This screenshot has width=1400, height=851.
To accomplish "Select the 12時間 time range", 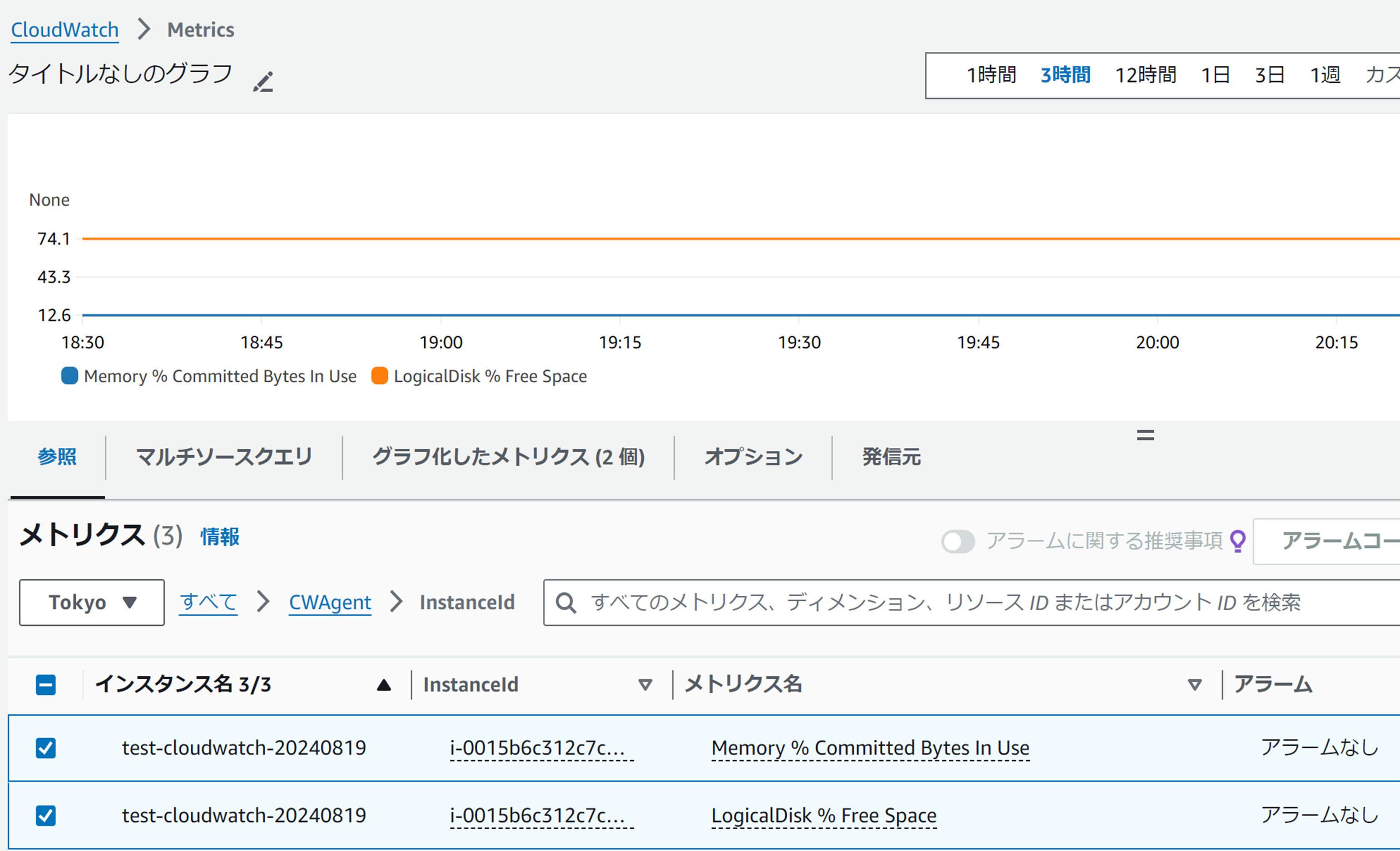I will (x=1146, y=75).
